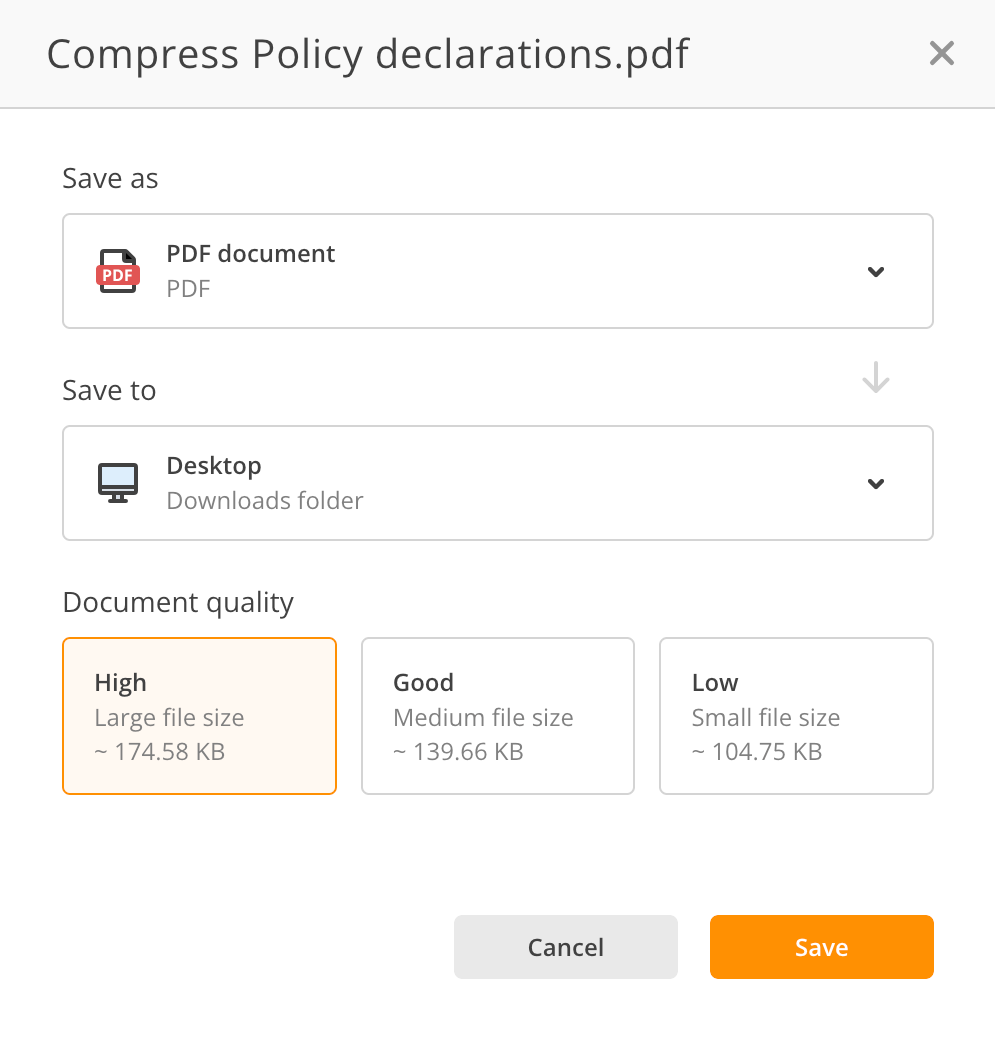Select Low document quality option
Image resolution: width=995 pixels, height=1040 pixels.
click(x=796, y=716)
